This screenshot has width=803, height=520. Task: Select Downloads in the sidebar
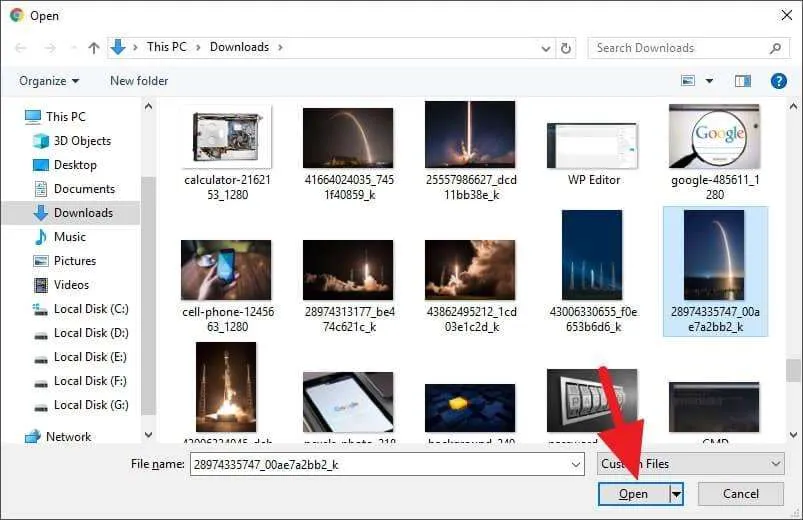[x=73, y=213]
